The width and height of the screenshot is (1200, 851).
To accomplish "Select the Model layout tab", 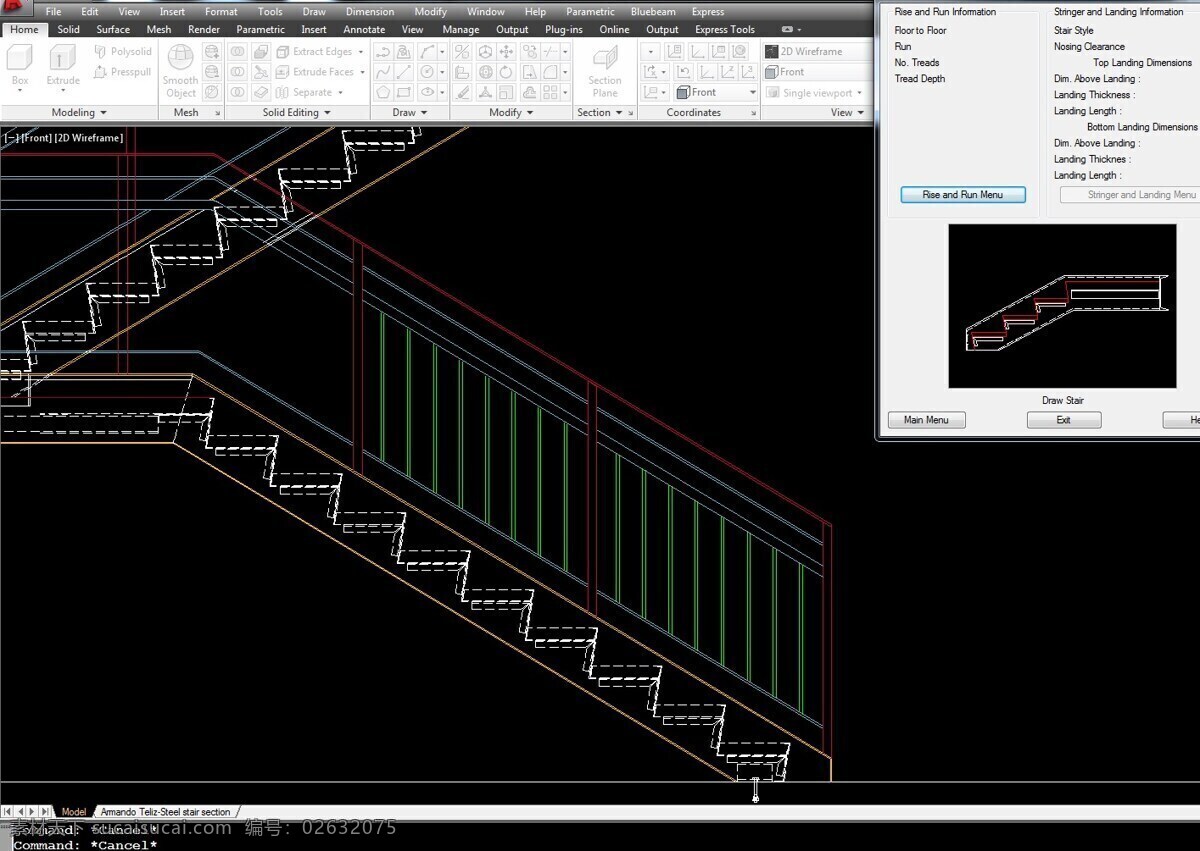I will pyautogui.click(x=74, y=812).
